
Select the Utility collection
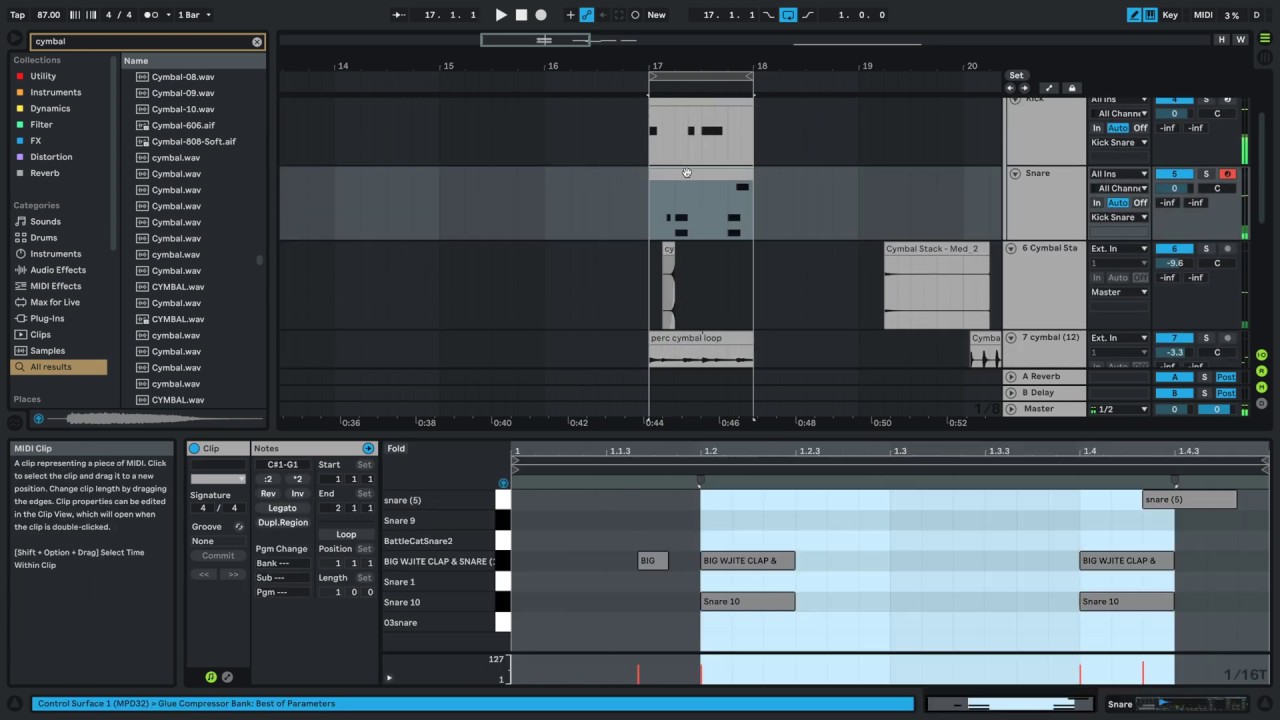coord(43,76)
